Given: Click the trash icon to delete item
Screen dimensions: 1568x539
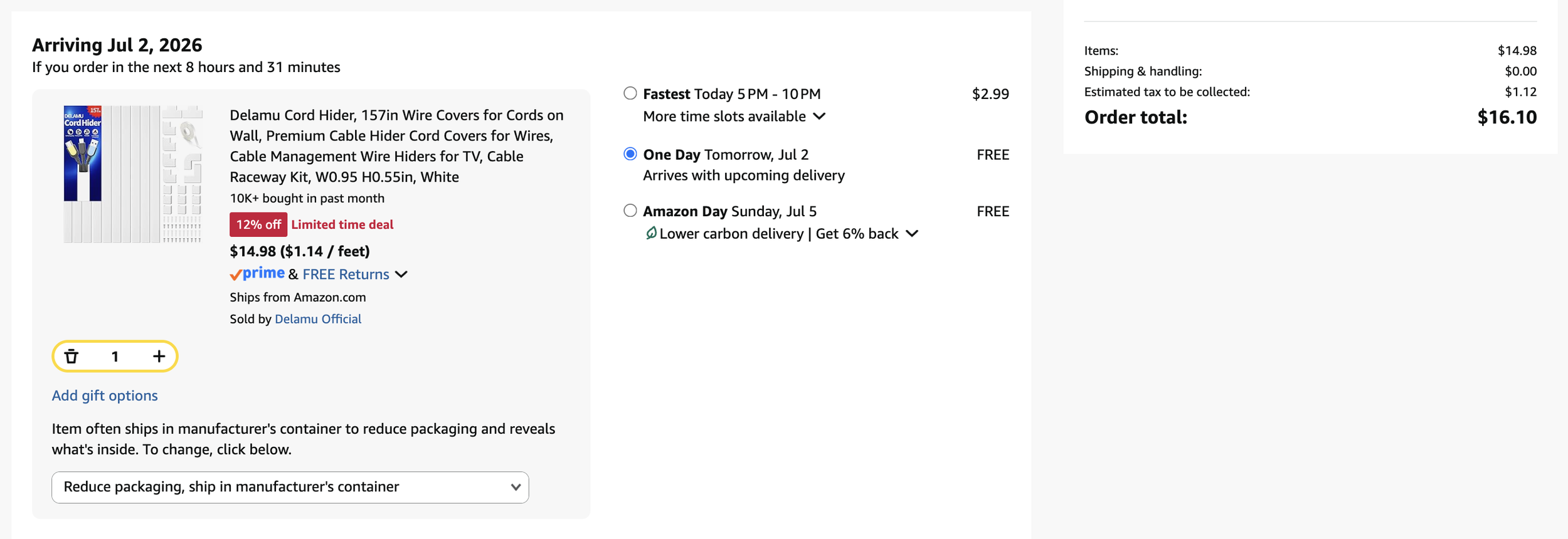Looking at the screenshot, I should click(72, 357).
